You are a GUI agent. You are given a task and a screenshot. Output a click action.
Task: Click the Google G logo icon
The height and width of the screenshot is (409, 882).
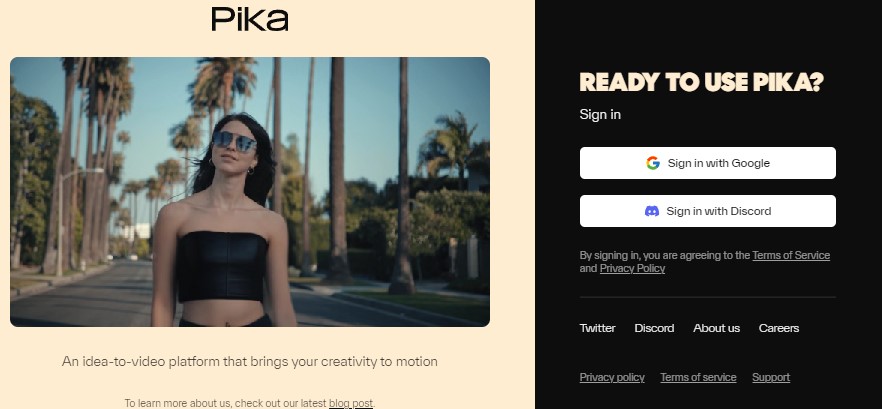pos(652,163)
